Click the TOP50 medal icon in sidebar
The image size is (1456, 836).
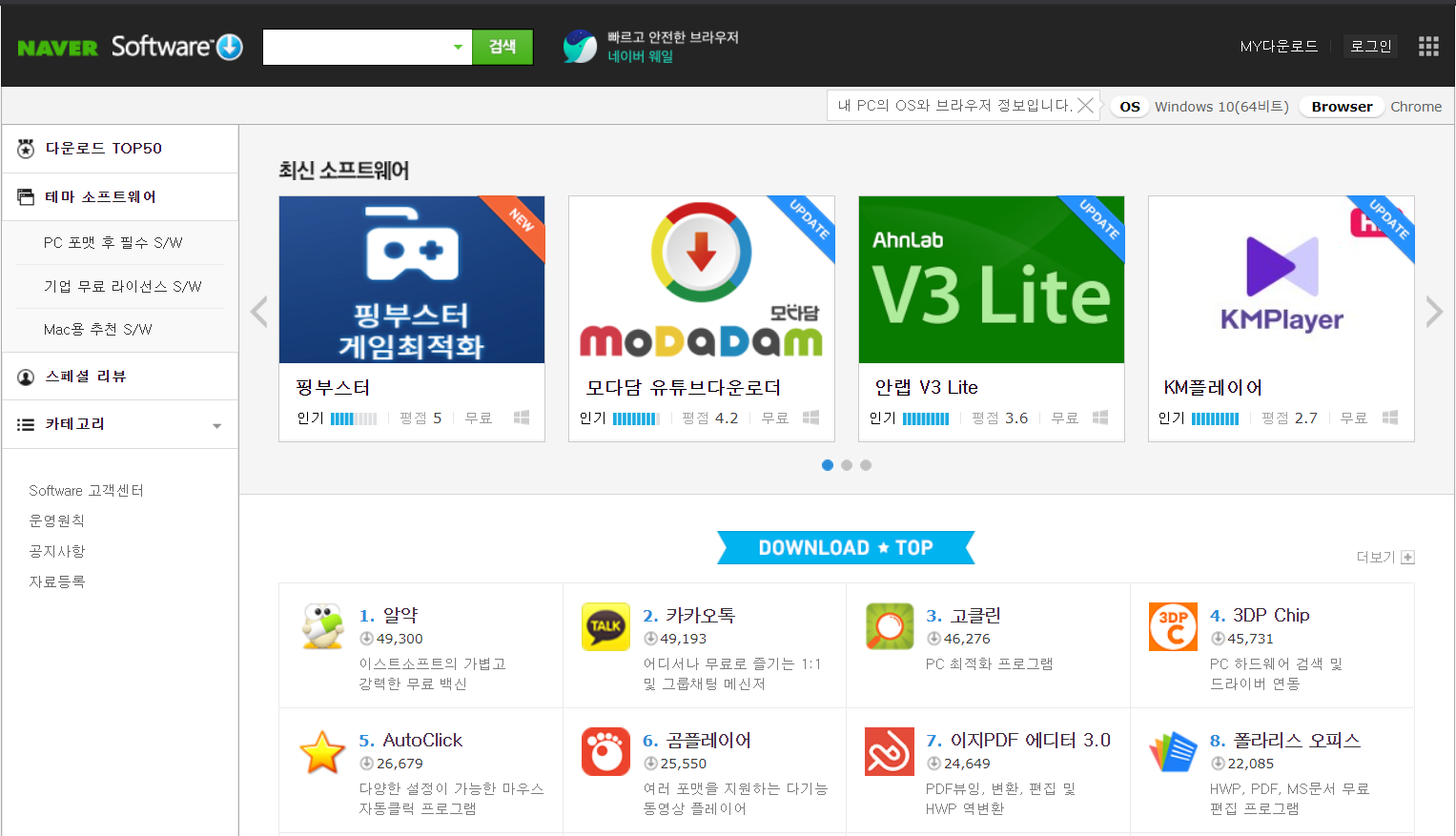tap(26, 149)
